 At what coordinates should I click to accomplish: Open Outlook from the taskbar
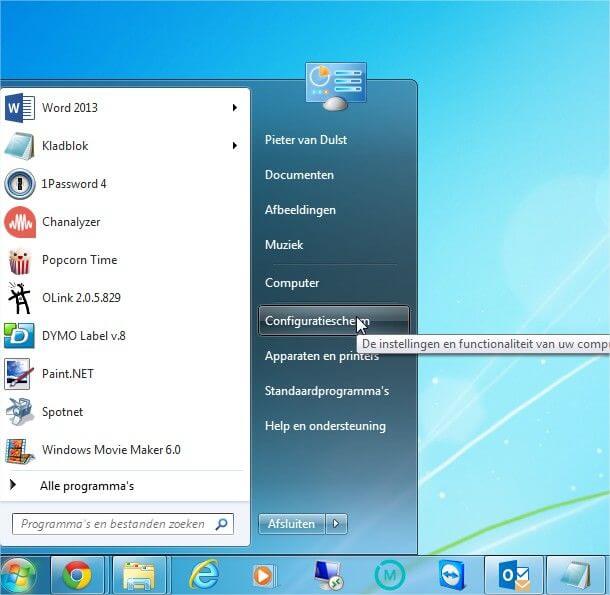pyautogui.click(x=514, y=575)
